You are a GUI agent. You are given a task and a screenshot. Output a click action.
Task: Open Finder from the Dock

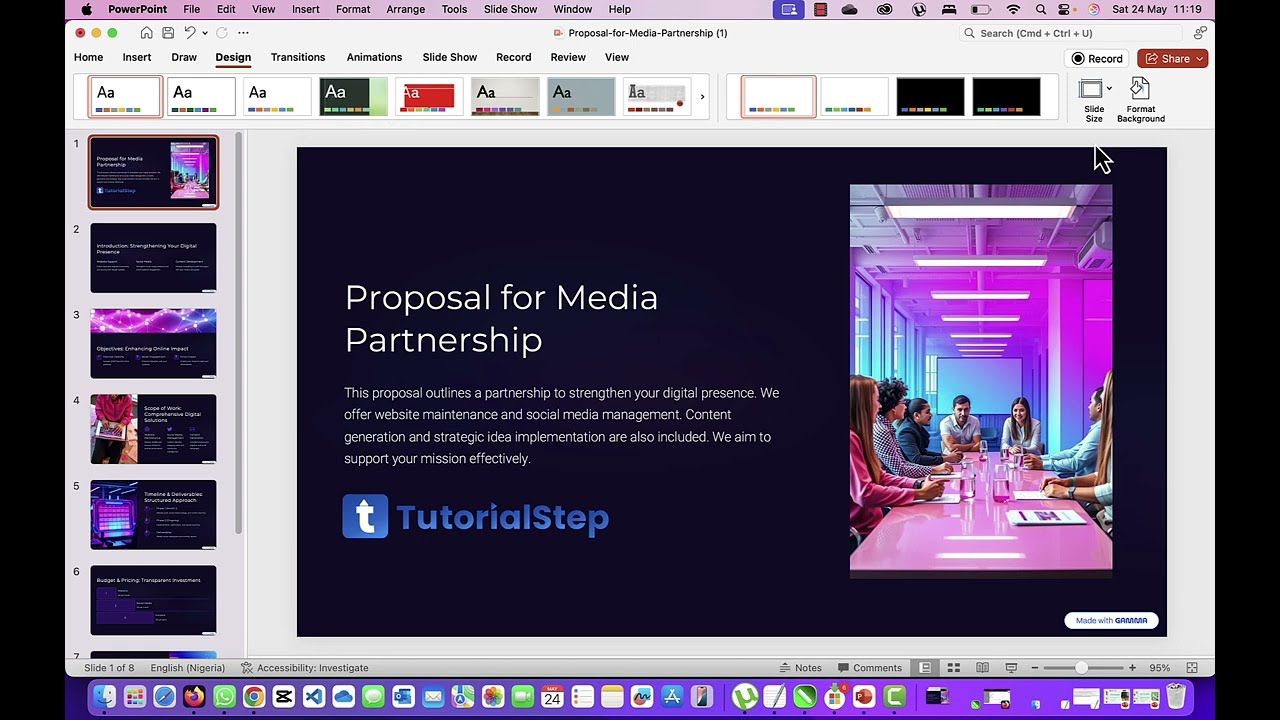click(104, 697)
